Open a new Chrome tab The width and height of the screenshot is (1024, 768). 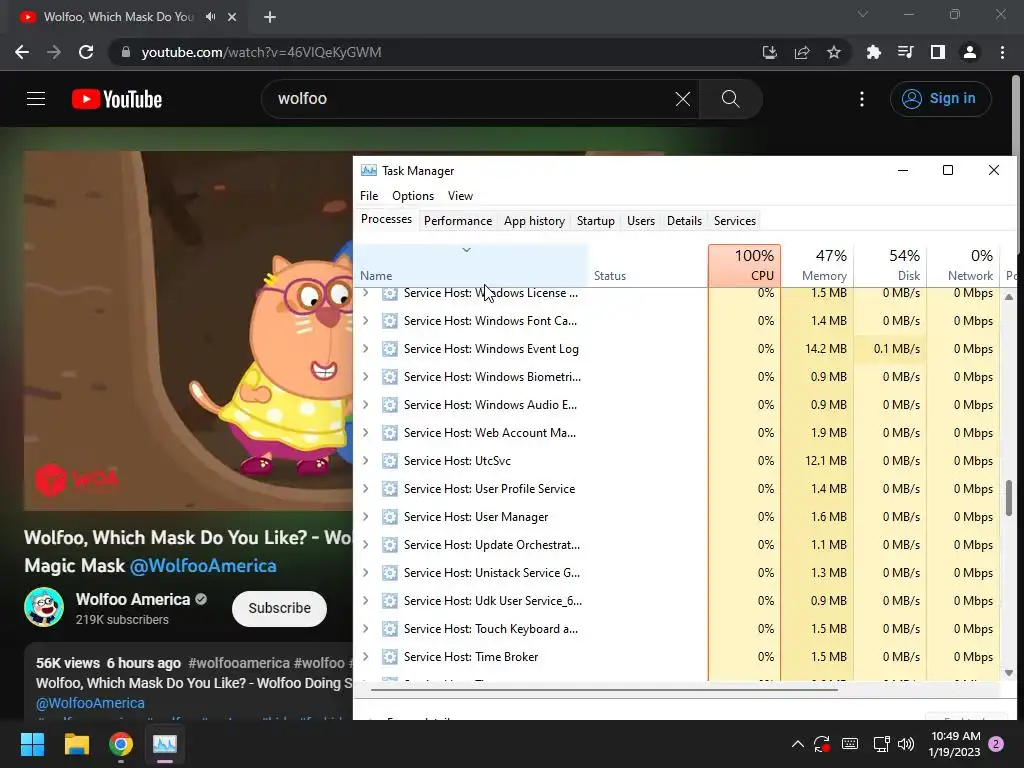point(270,17)
